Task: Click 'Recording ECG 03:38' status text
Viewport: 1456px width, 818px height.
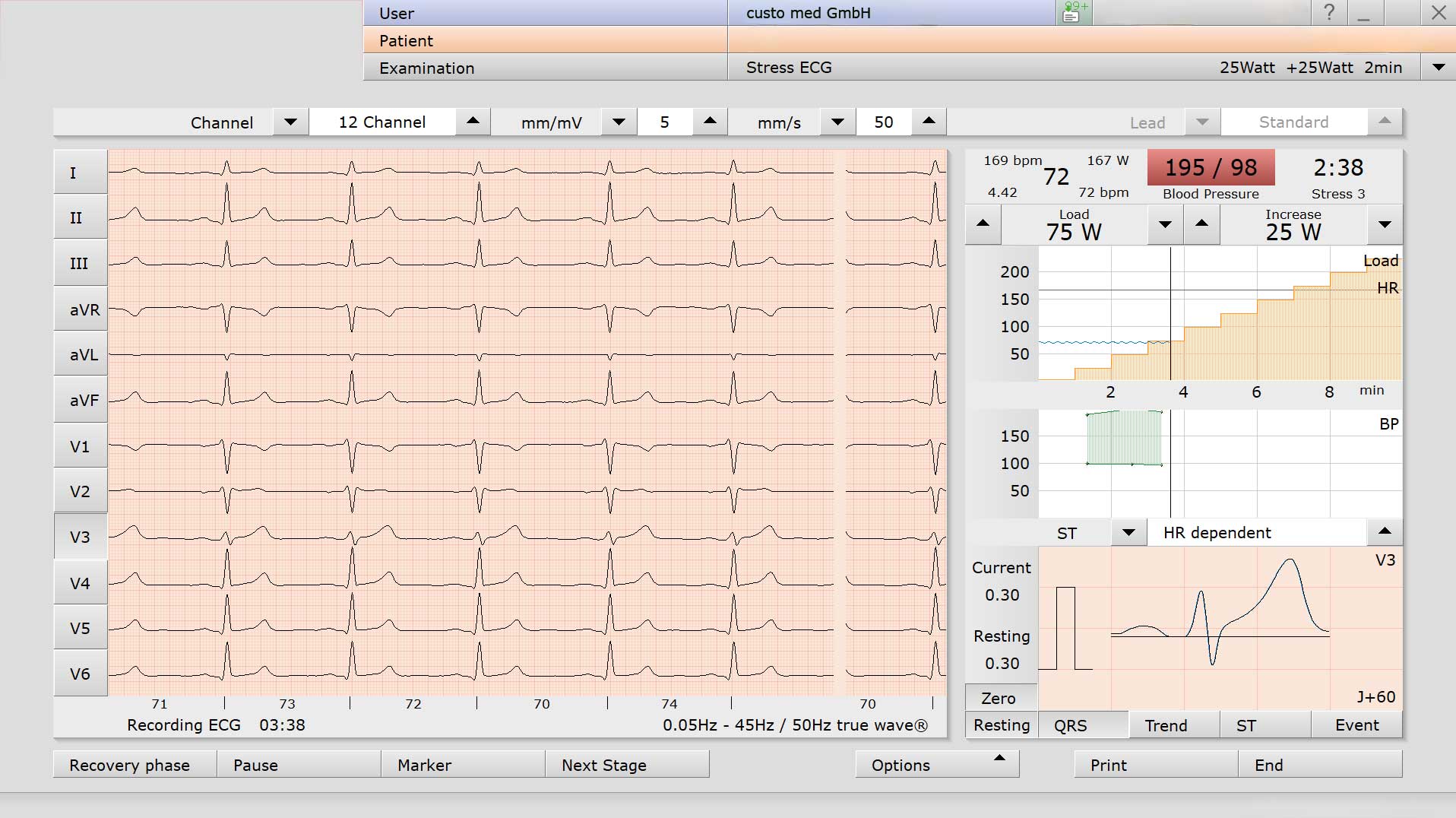Action: click(216, 725)
